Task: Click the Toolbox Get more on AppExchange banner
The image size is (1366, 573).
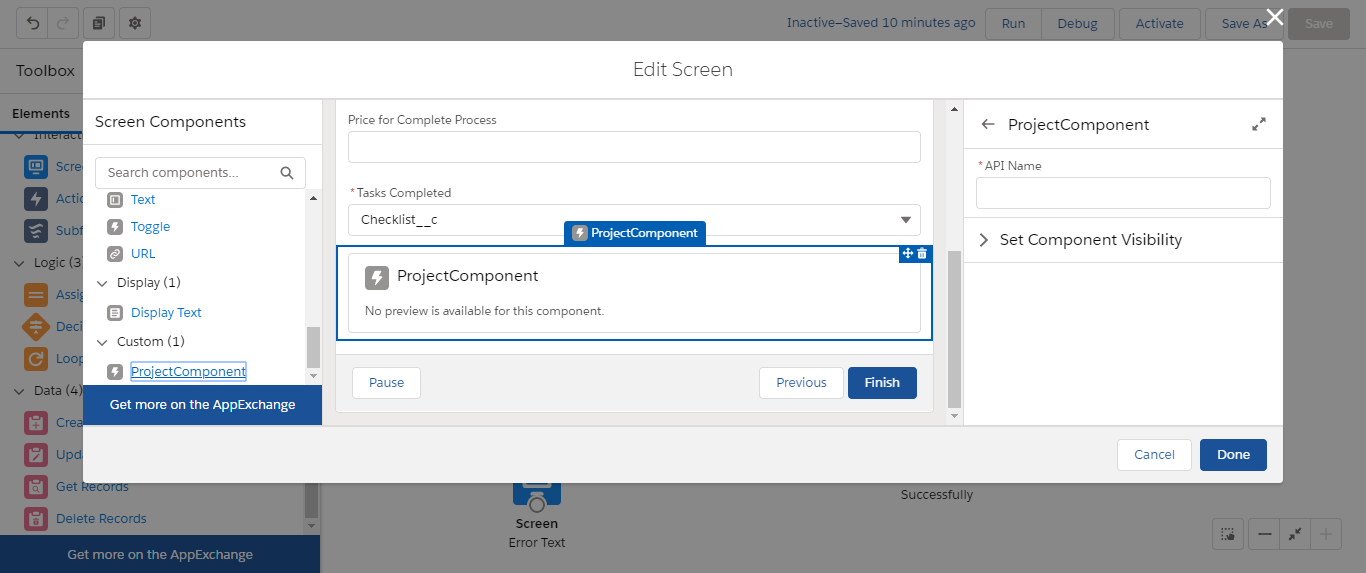Action: (160, 554)
